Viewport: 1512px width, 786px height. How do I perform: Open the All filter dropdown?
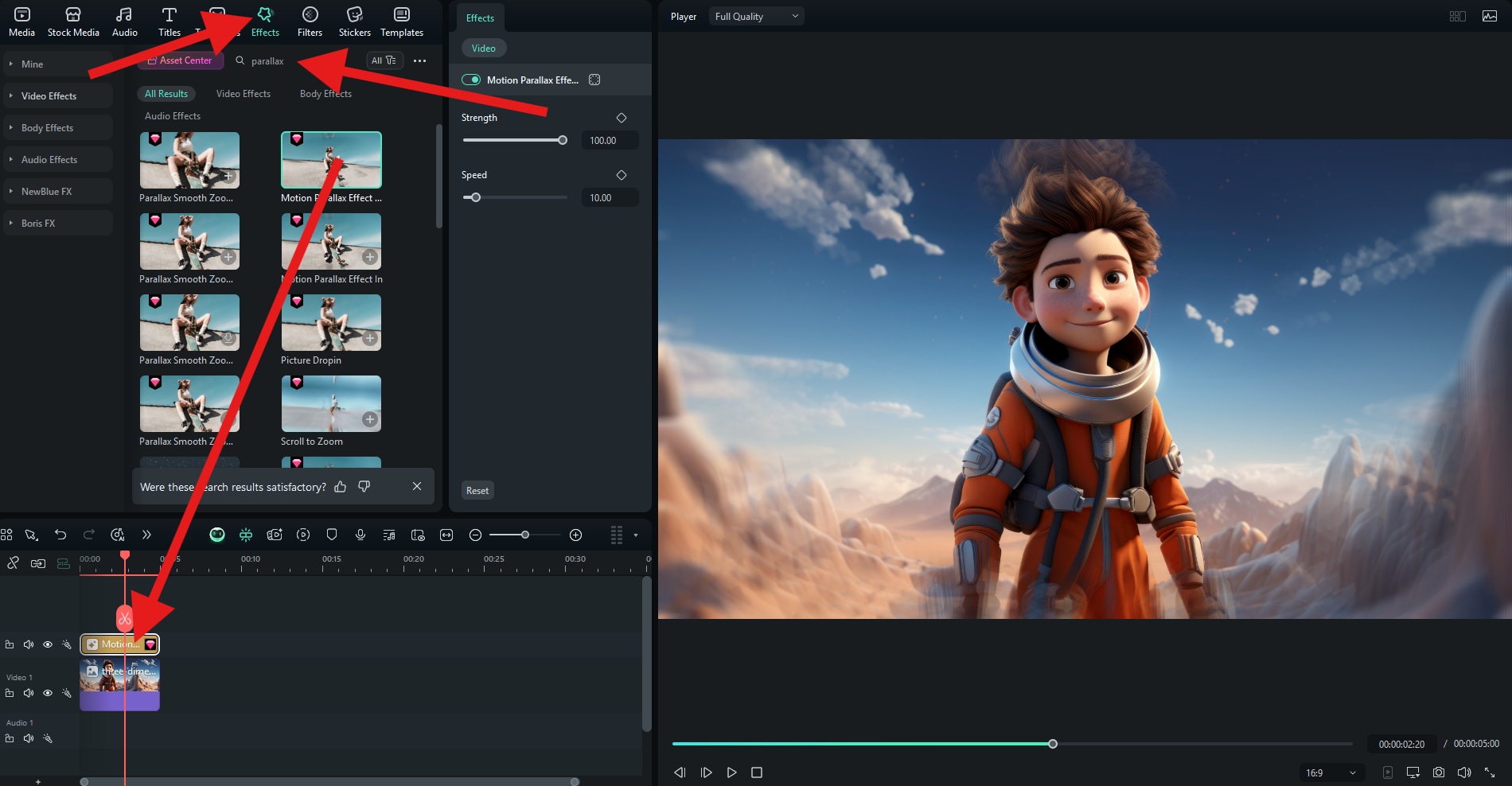[x=384, y=60]
